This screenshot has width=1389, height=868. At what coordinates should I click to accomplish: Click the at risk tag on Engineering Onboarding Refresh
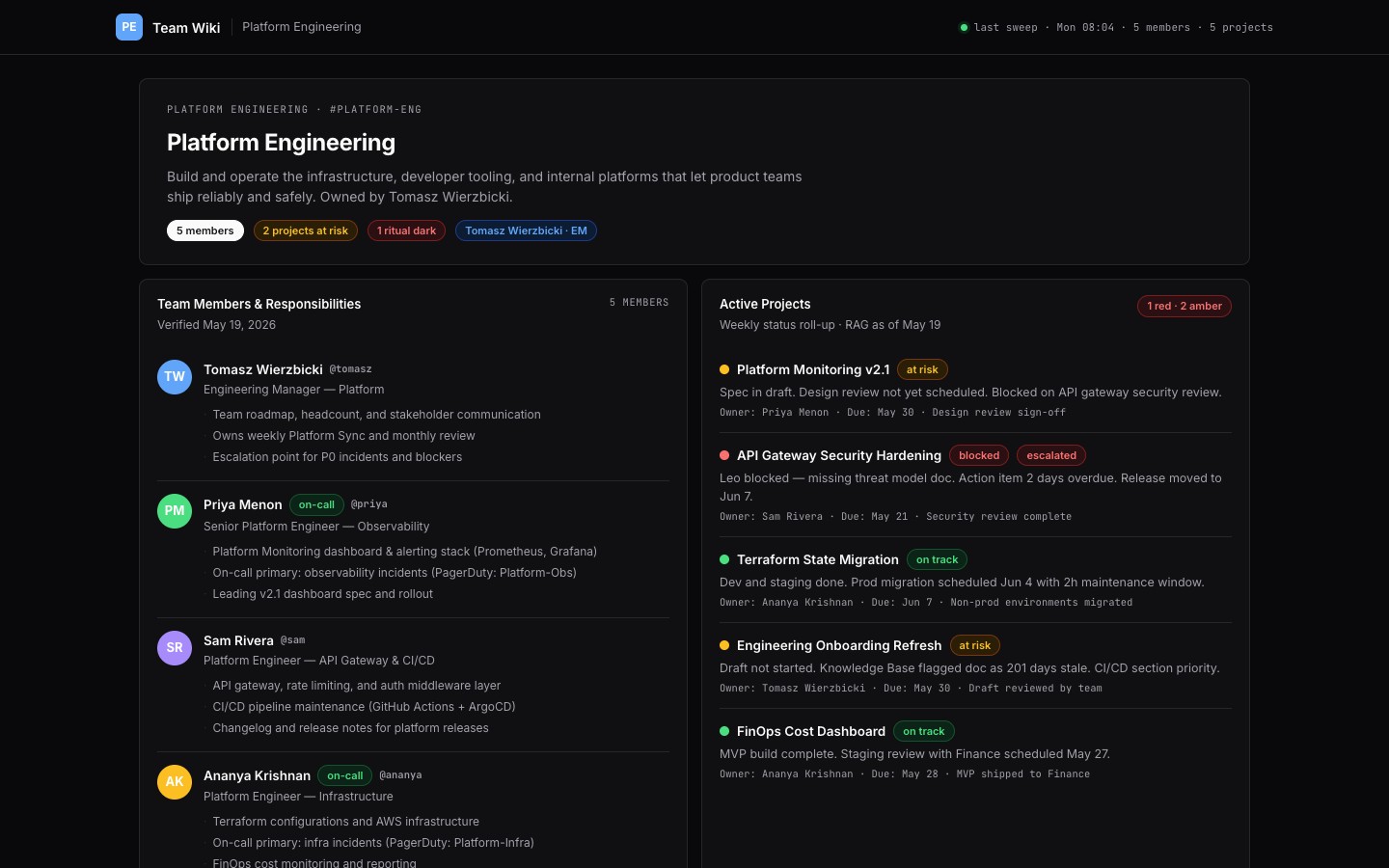click(975, 645)
